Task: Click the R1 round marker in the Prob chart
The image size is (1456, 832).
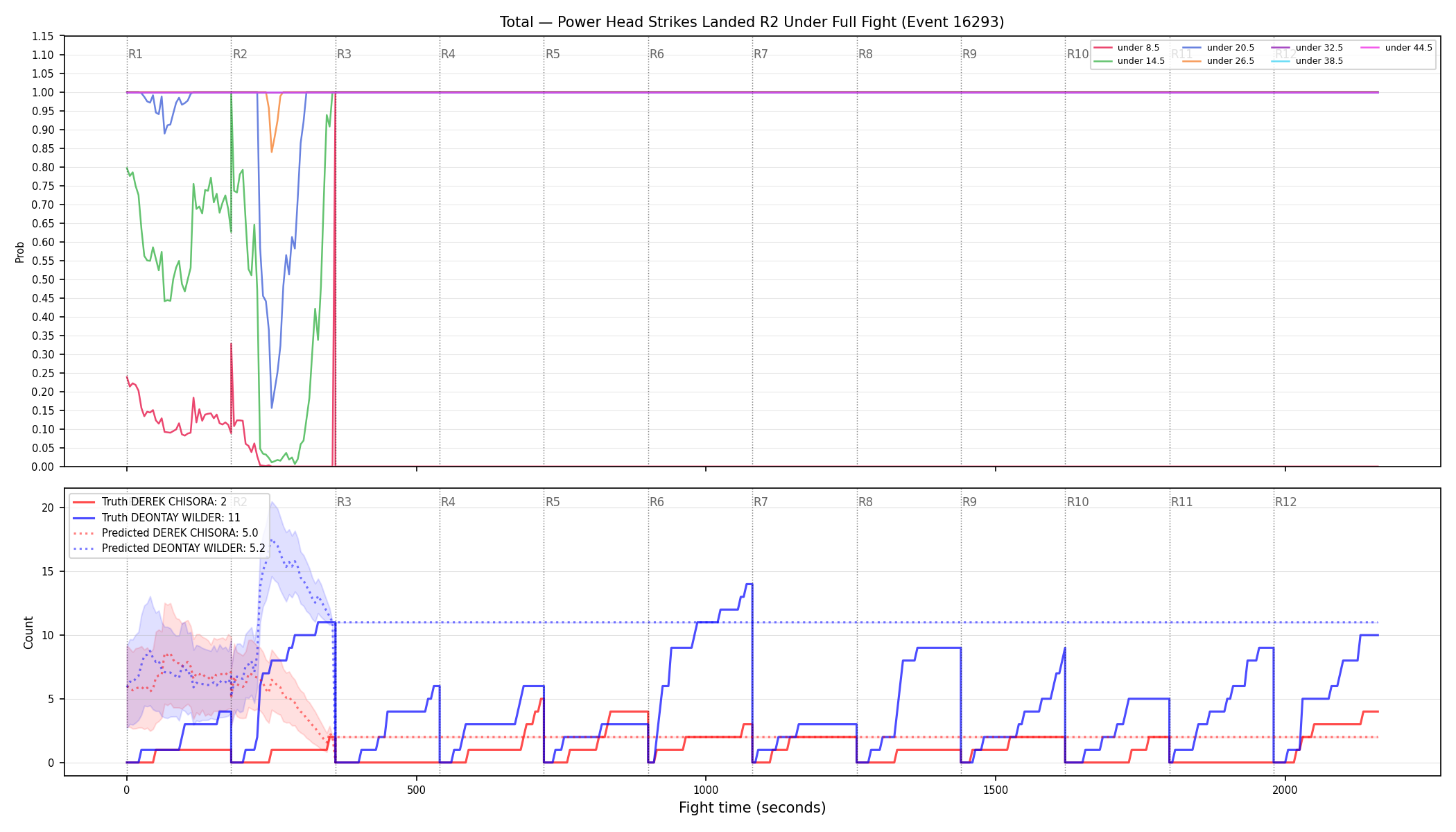Action: [x=136, y=54]
